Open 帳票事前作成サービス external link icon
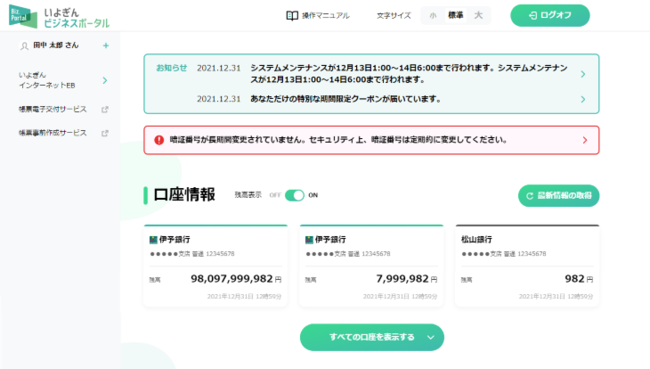This screenshot has width=650, height=369. [x=105, y=133]
